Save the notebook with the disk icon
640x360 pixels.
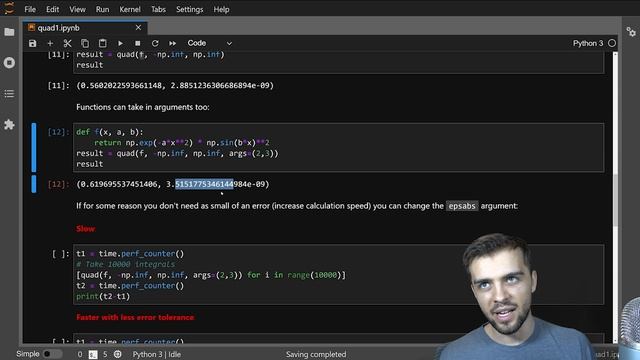coord(32,43)
